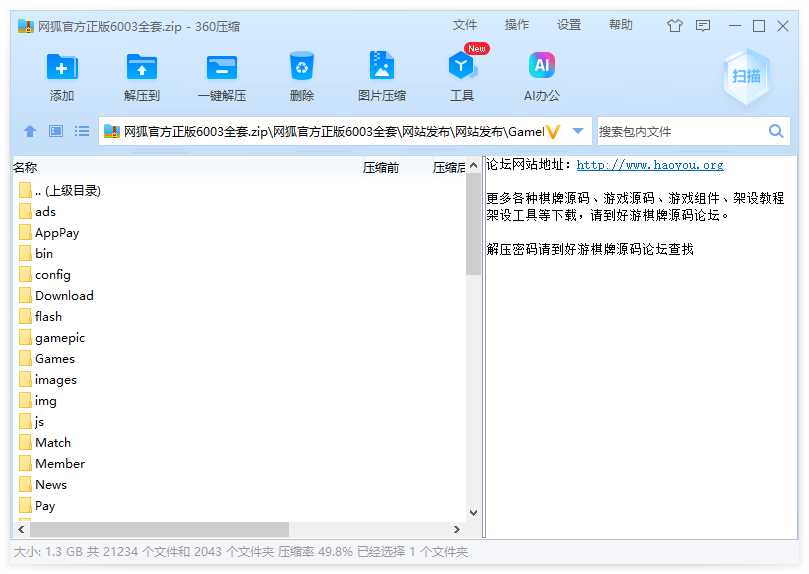Click the status bar size and file count text
This screenshot has width=809, height=574.
coord(240,552)
